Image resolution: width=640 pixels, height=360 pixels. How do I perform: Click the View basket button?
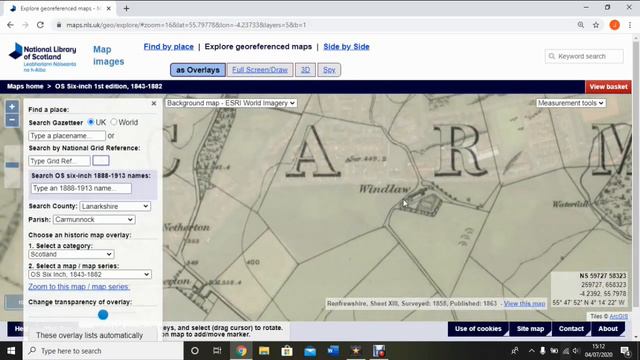pos(608,87)
